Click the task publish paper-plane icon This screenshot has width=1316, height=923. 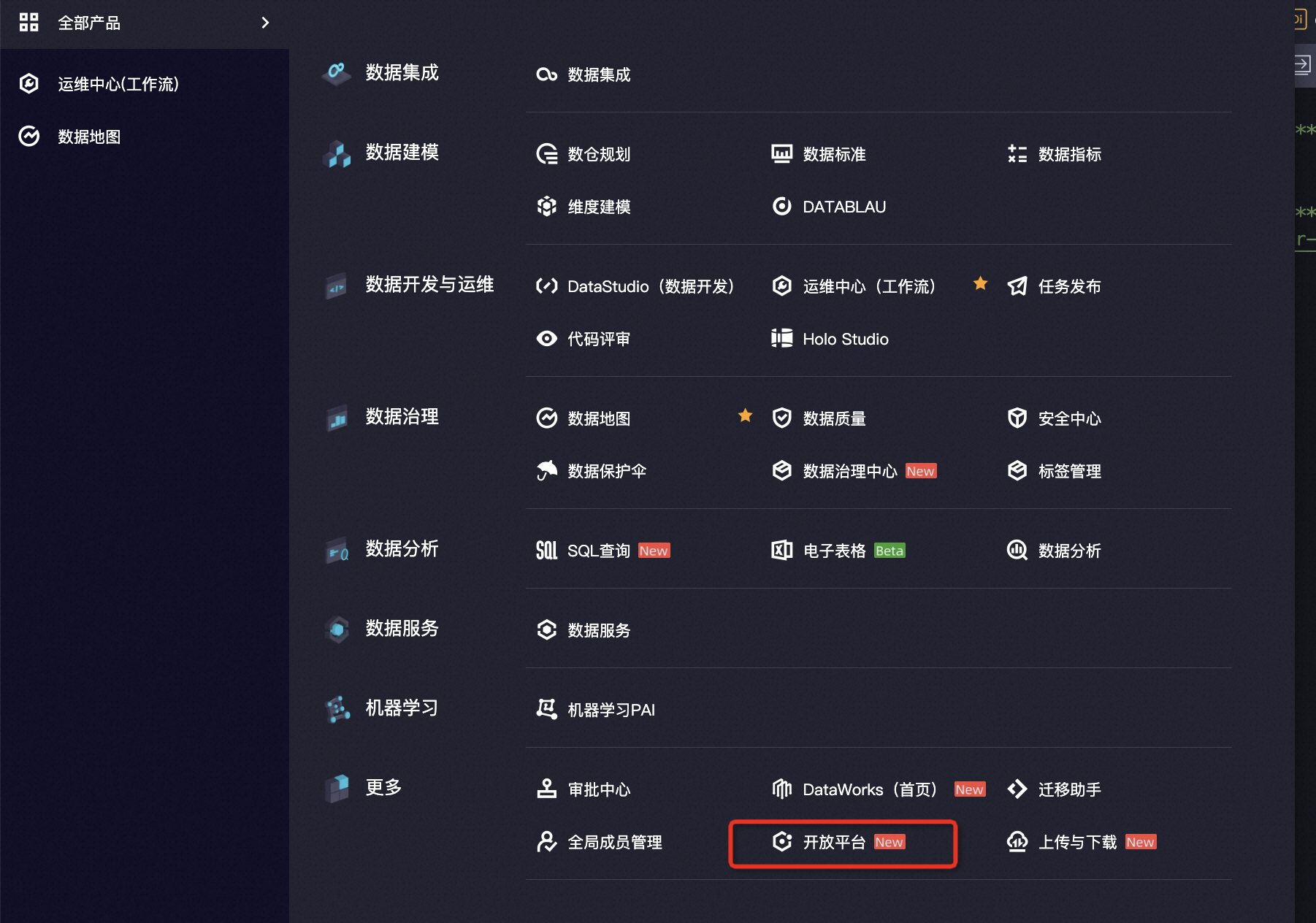[x=1017, y=286]
